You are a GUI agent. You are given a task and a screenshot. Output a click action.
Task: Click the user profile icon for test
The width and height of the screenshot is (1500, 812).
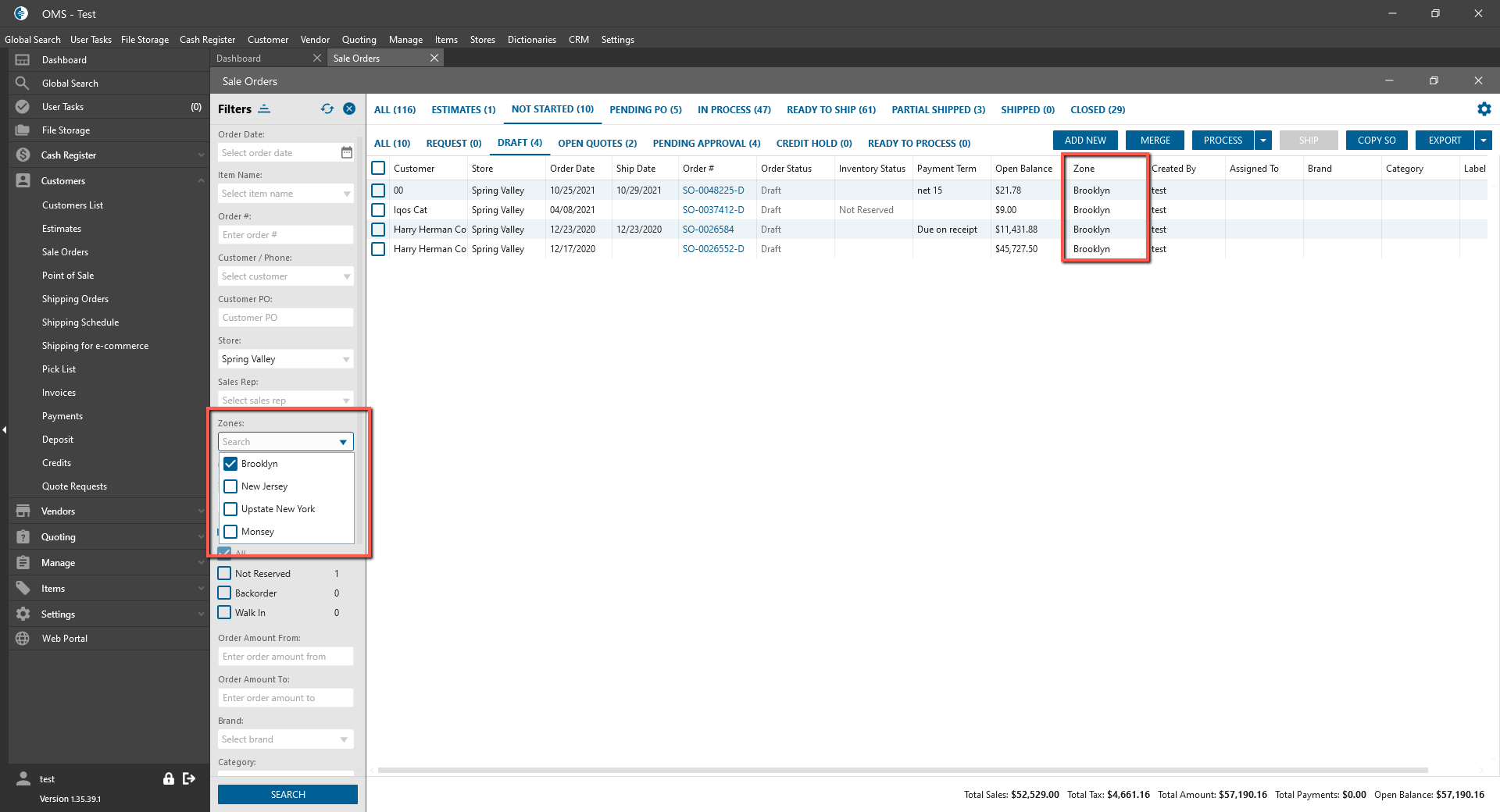tap(23, 778)
